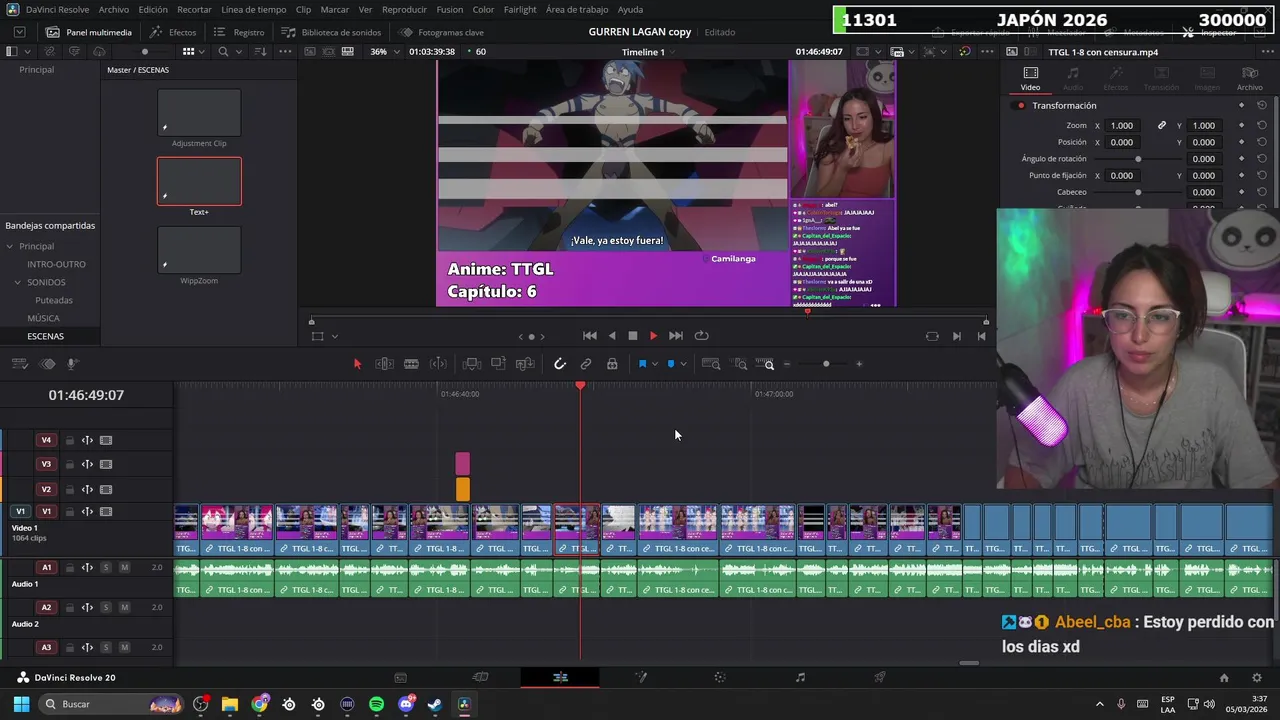The width and height of the screenshot is (1280, 720).
Task: Toggle Loop playback button
Action: pyautogui.click(x=701, y=336)
